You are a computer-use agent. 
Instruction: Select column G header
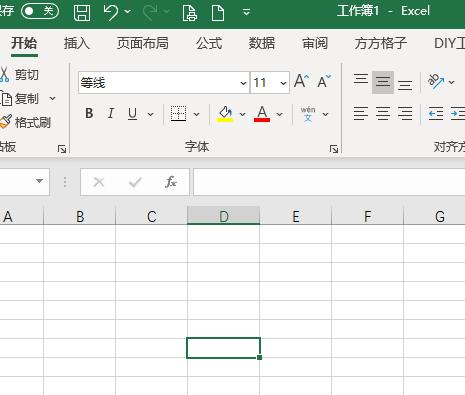pyautogui.click(x=435, y=216)
